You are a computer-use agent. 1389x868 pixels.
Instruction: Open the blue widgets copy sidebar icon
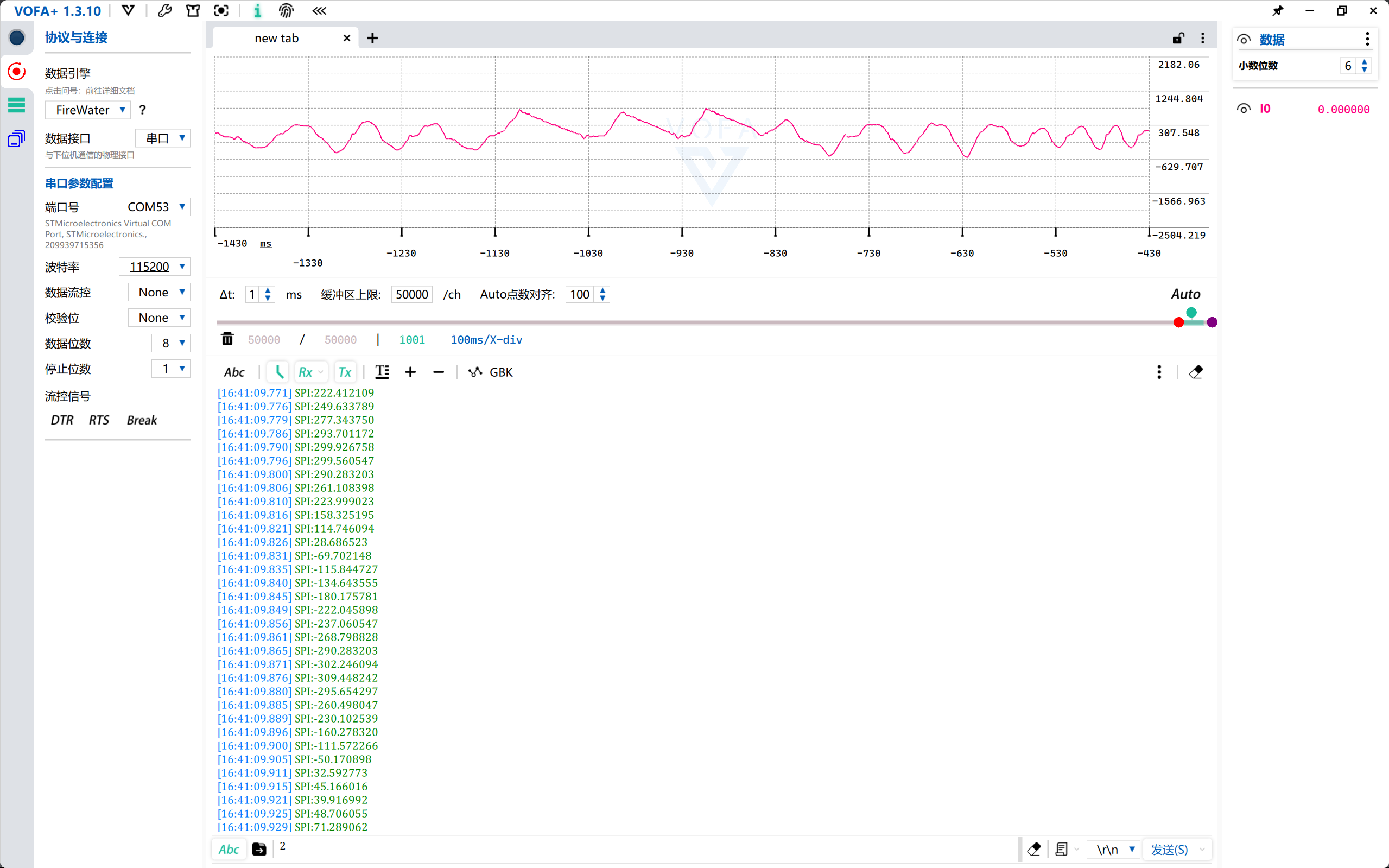pyautogui.click(x=17, y=138)
